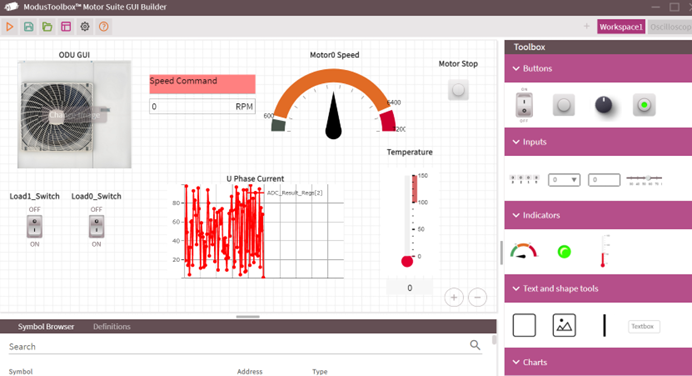
Task: Select the gauge indicator in Toolbox
Action: pos(524,251)
